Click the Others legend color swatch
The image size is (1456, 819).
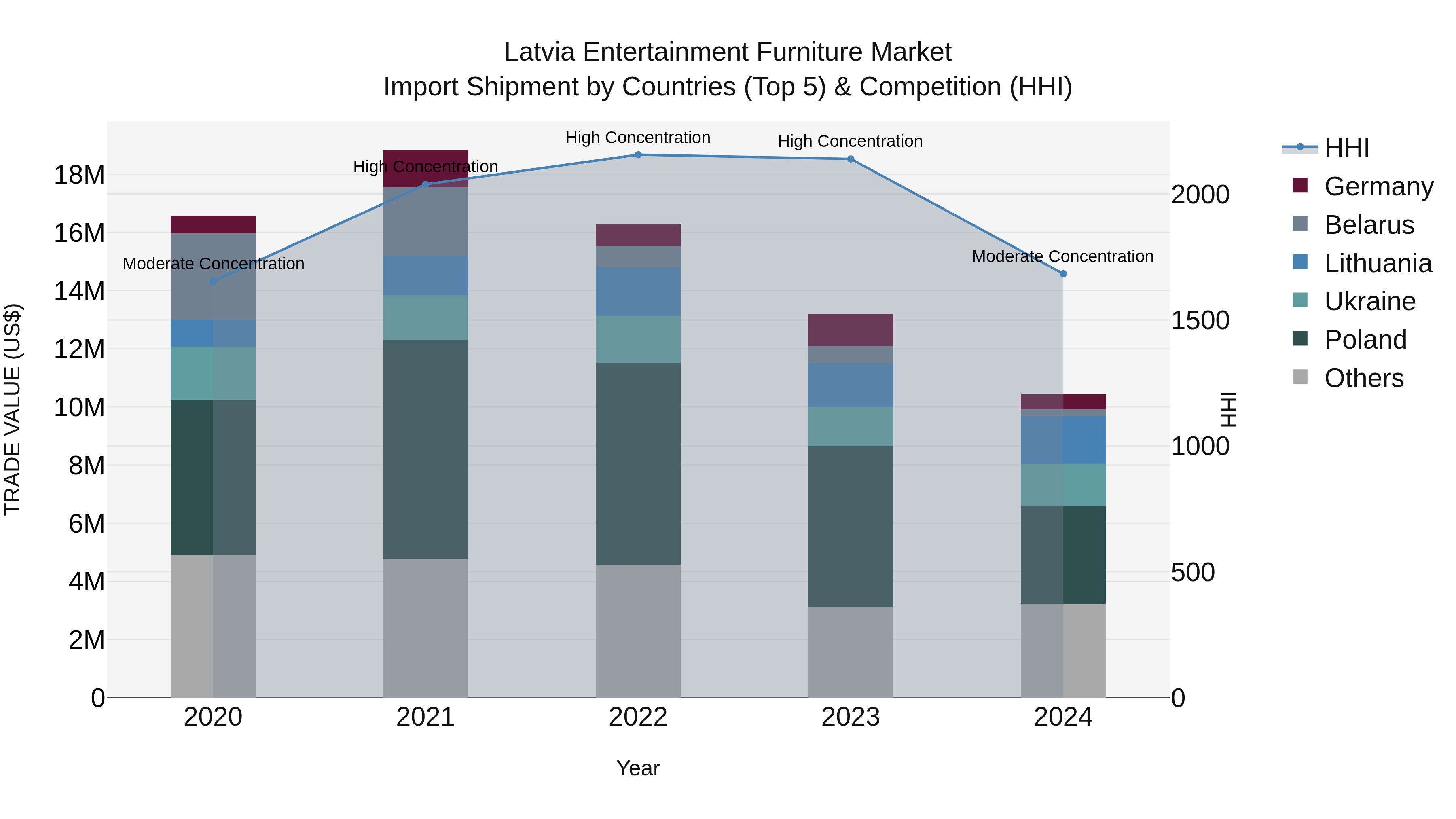1300,377
